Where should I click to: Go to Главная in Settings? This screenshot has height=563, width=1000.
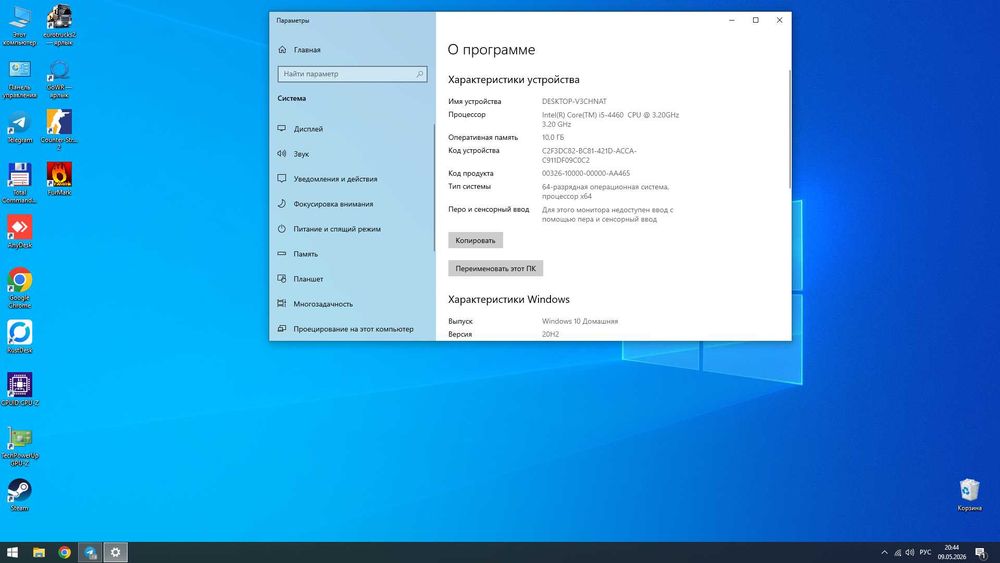pos(353,50)
